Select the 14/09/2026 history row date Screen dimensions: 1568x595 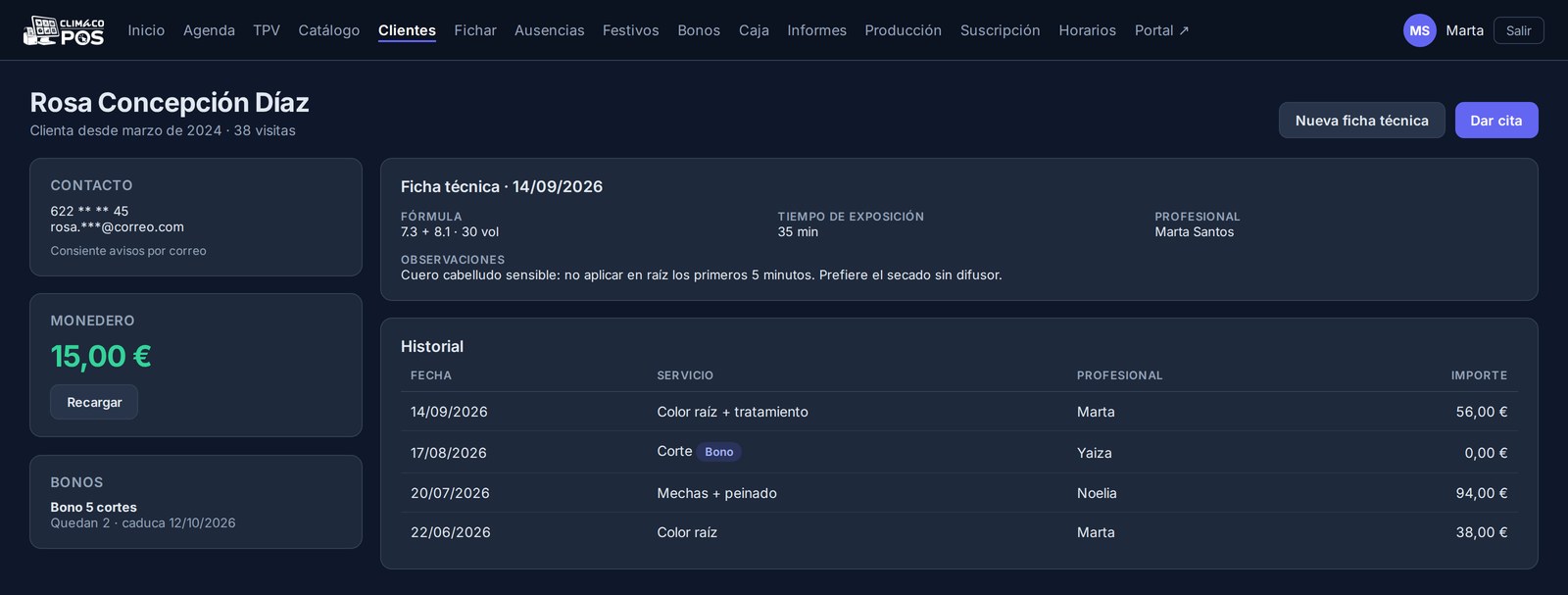click(x=449, y=412)
